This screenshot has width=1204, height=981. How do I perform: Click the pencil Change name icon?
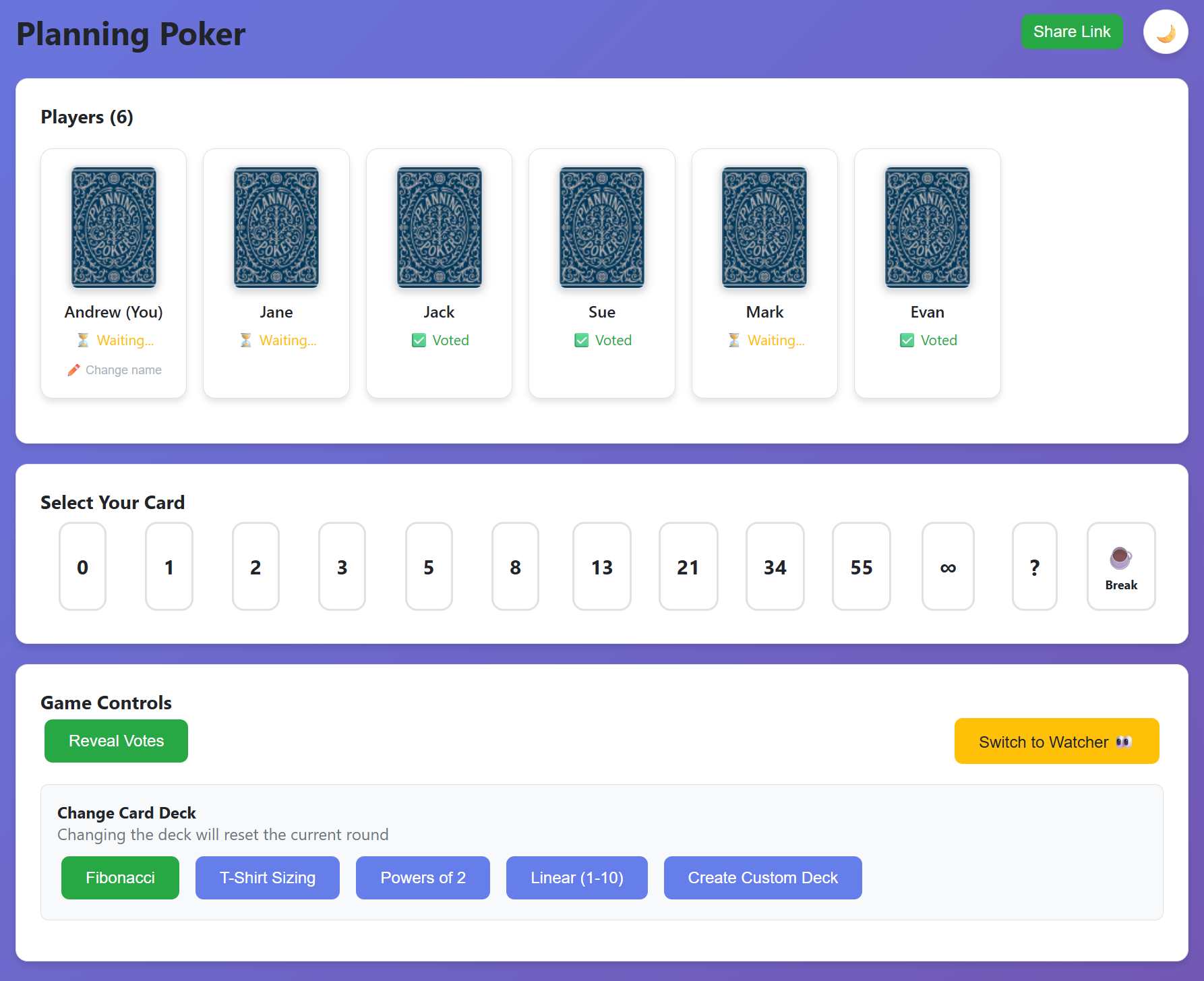(x=74, y=370)
